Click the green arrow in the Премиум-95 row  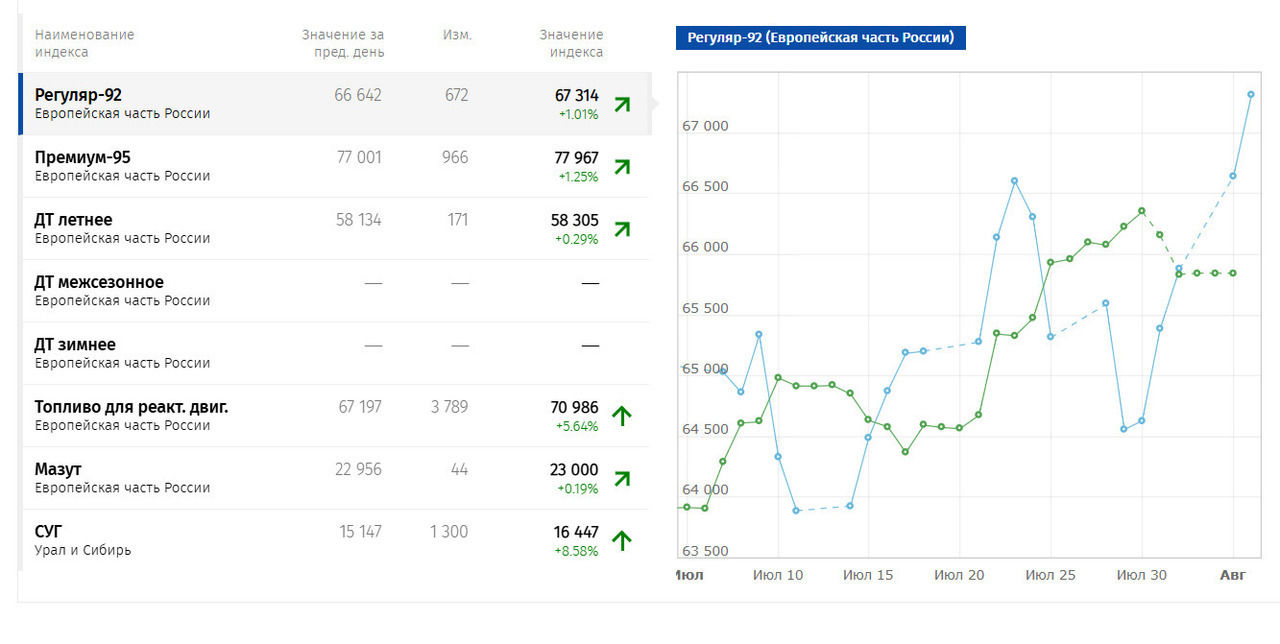622,166
